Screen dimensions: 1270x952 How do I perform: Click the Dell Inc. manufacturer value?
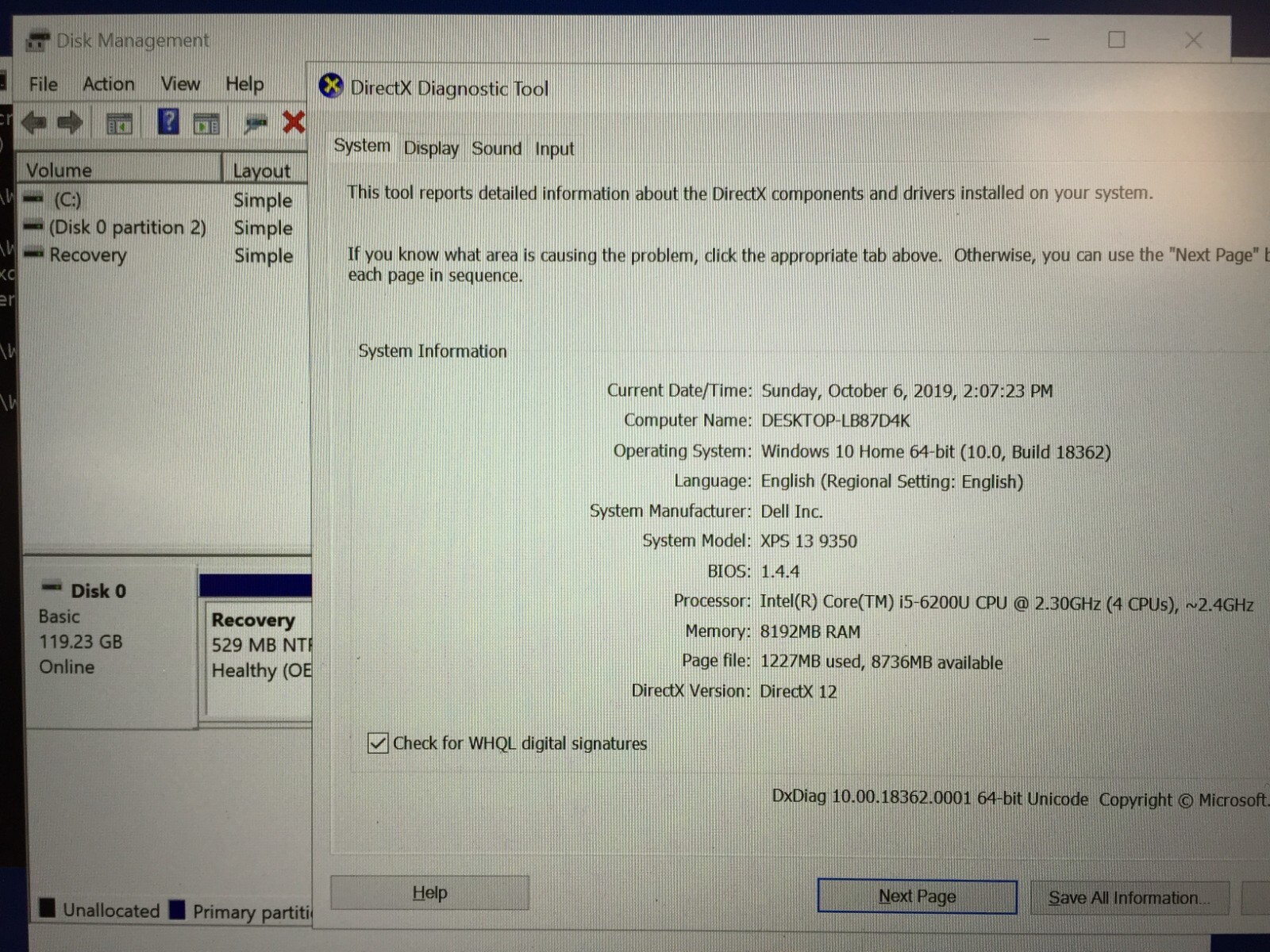pyautogui.click(x=791, y=512)
